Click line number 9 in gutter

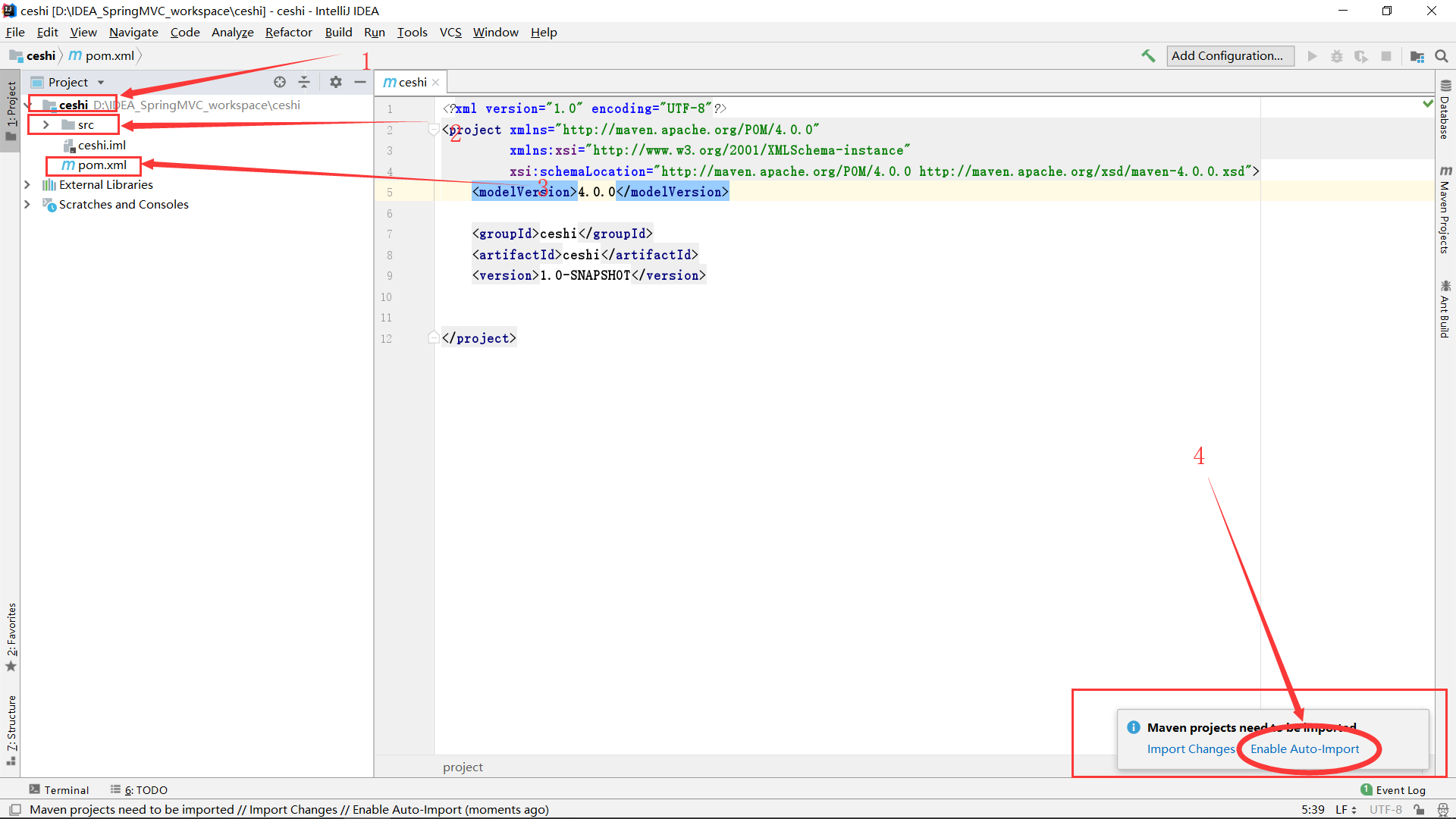(x=390, y=276)
